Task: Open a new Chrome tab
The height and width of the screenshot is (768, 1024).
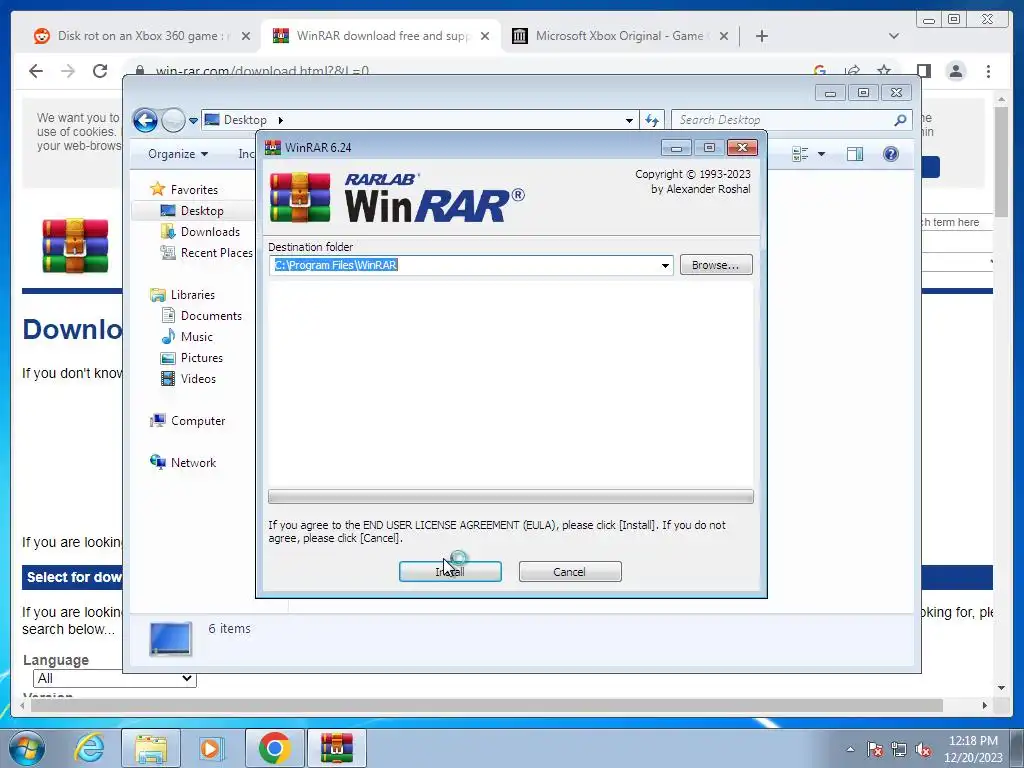Action: click(x=761, y=36)
